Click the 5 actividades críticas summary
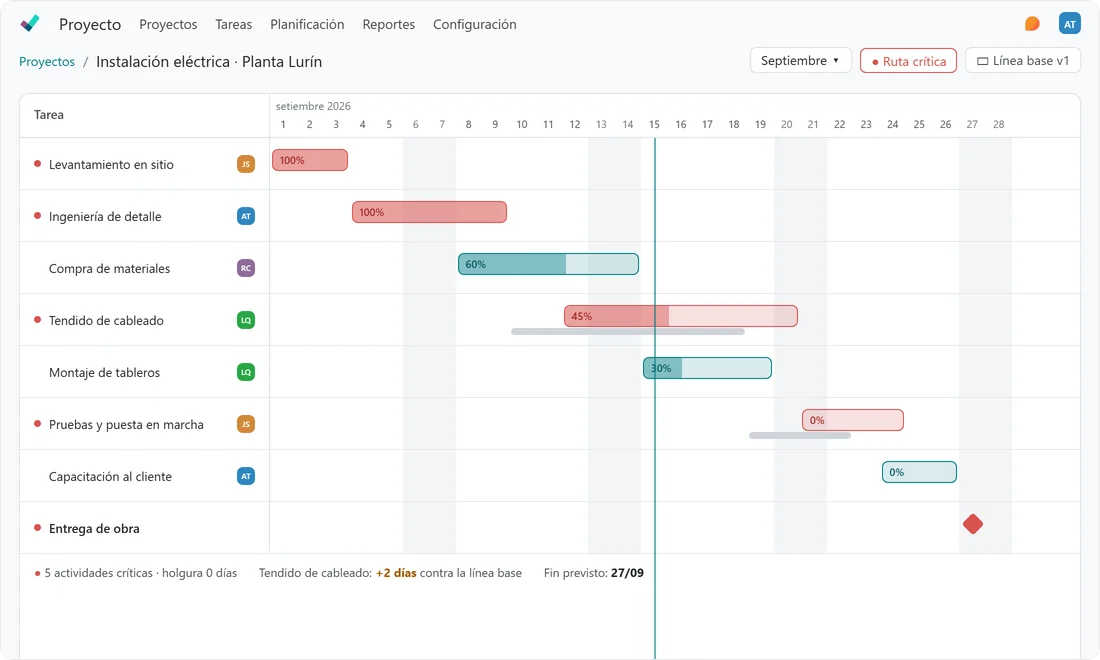 pyautogui.click(x=136, y=573)
